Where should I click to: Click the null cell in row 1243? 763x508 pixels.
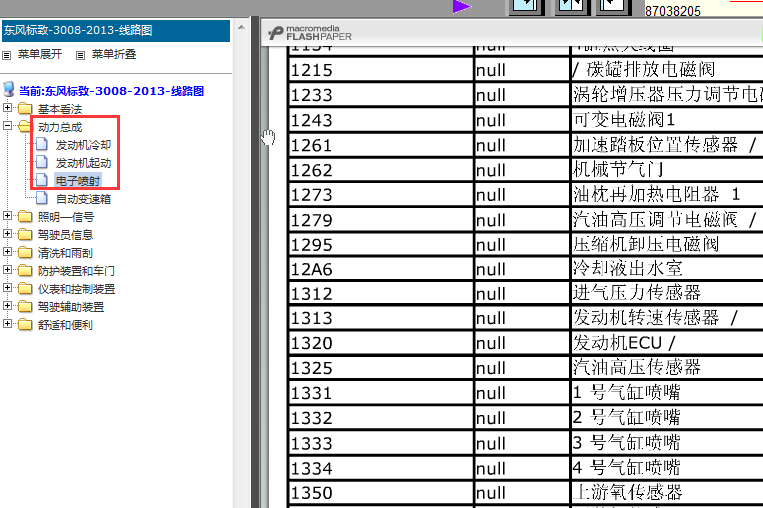coord(522,120)
